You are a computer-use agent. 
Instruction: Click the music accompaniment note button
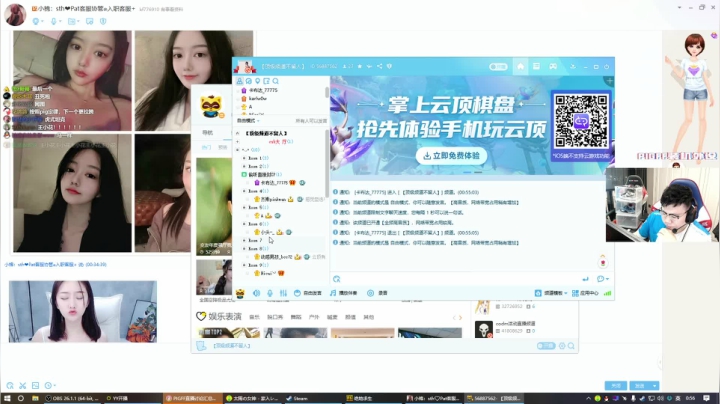coord(343,293)
